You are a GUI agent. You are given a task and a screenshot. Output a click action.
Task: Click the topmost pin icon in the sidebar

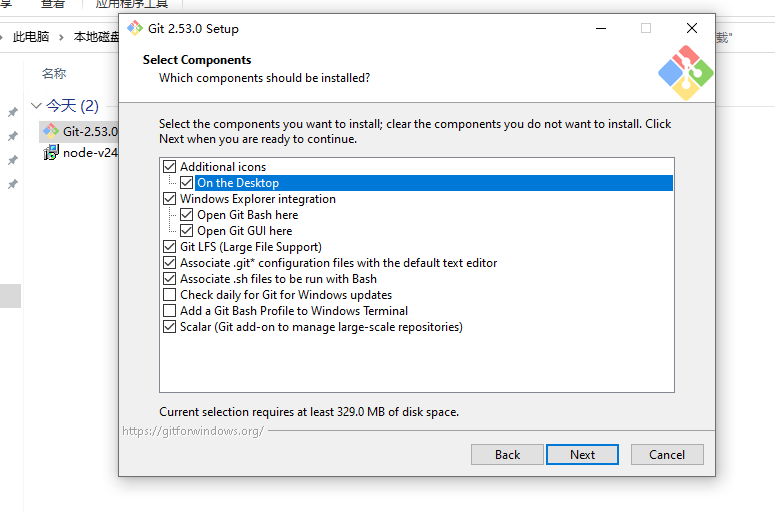(13, 112)
